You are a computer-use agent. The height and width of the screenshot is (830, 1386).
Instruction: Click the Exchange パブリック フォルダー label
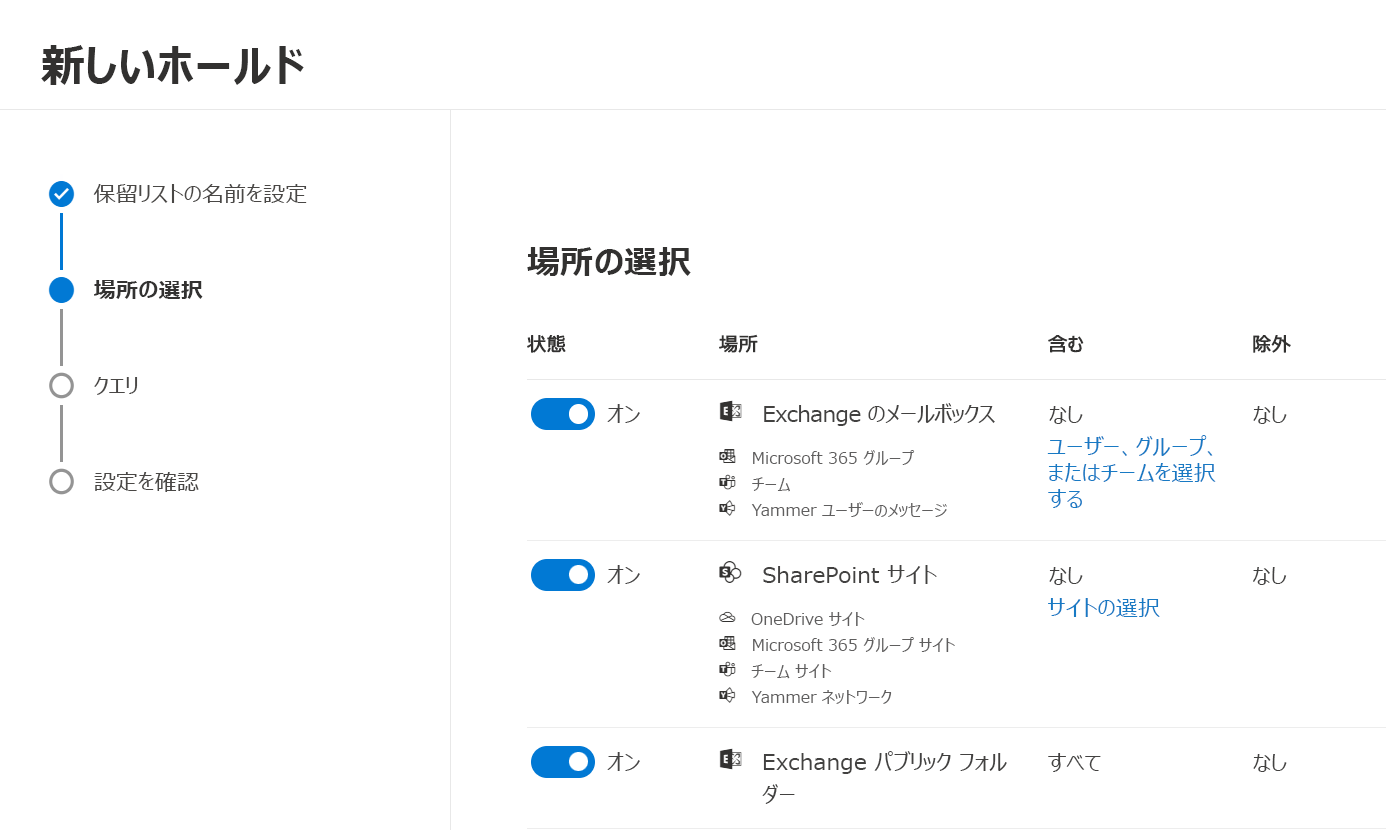884,778
